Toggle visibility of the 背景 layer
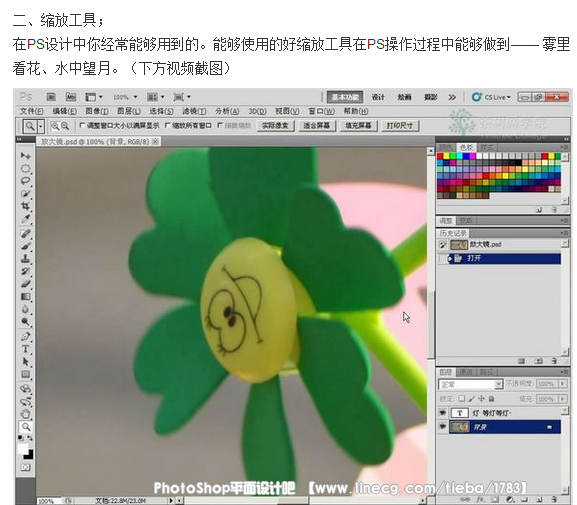Viewport: 577px width, 505px height. coord(442,427)
